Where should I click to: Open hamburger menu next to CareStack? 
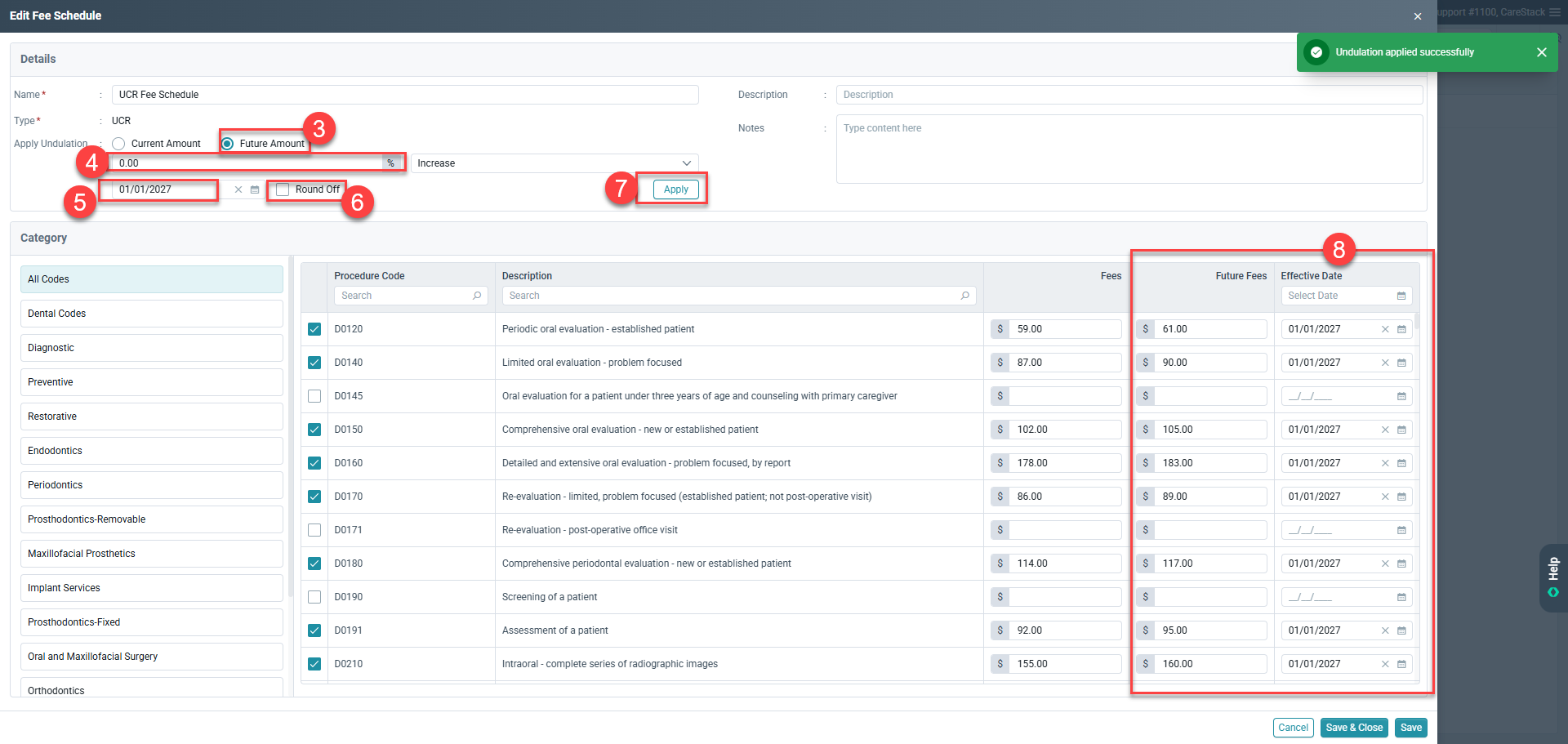[1555, 12]
